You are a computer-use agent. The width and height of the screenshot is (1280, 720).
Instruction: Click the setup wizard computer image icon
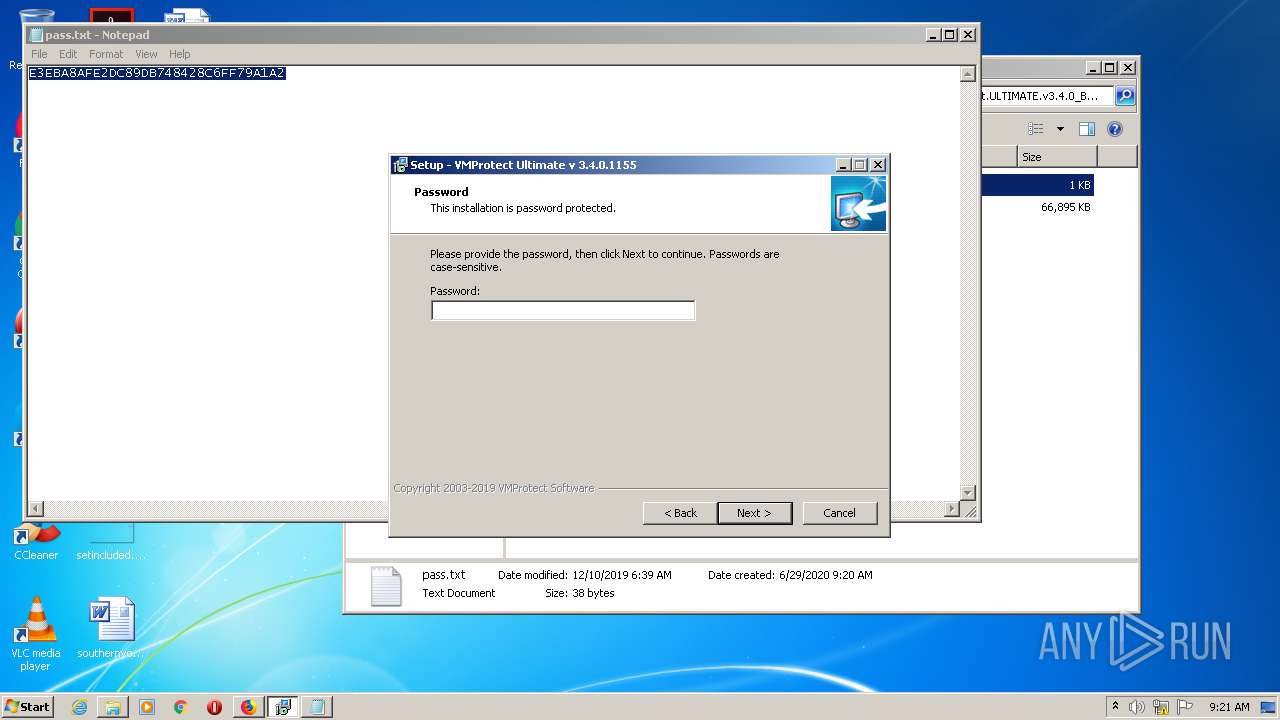tap(858, 204)
